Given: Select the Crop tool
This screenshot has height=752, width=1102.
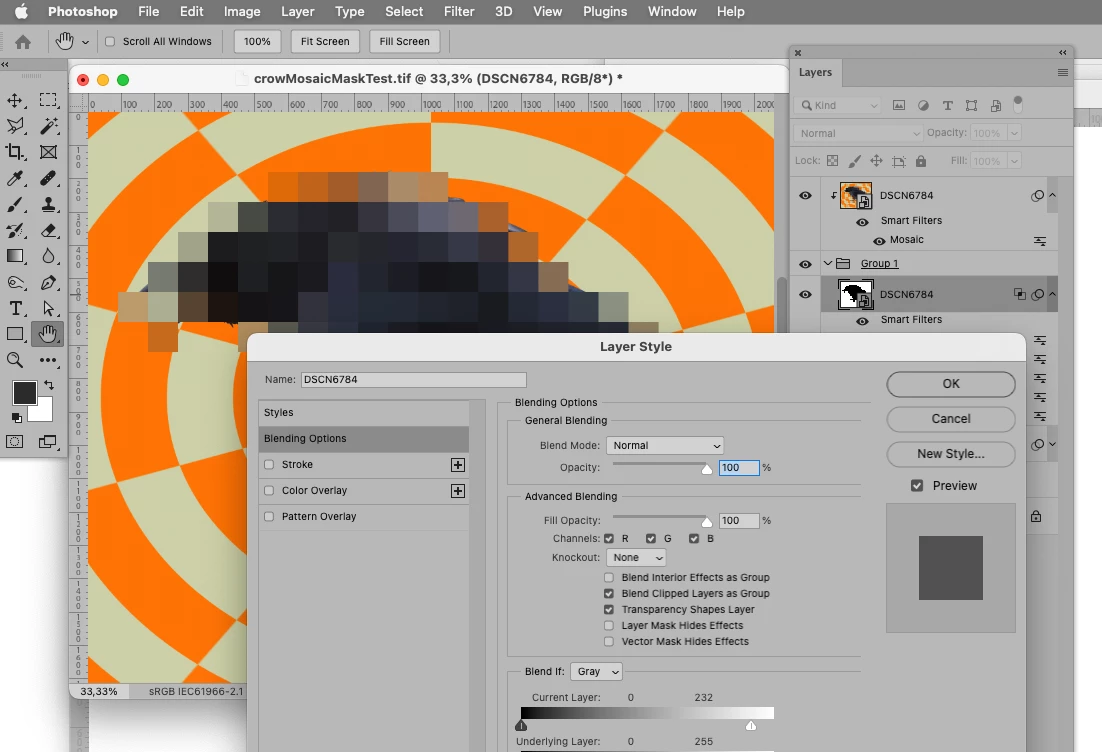Looking at the screenshot, I should click(15, 152).
